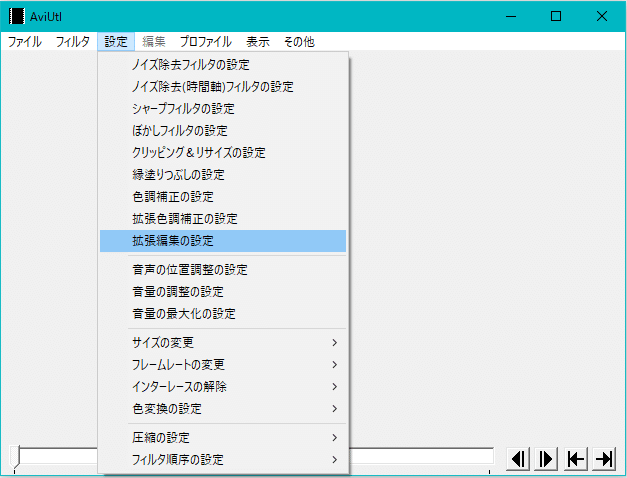Choose ぼかしフィルタの設定
This screenshot has width=627, height=478.
tap(223, 131)
